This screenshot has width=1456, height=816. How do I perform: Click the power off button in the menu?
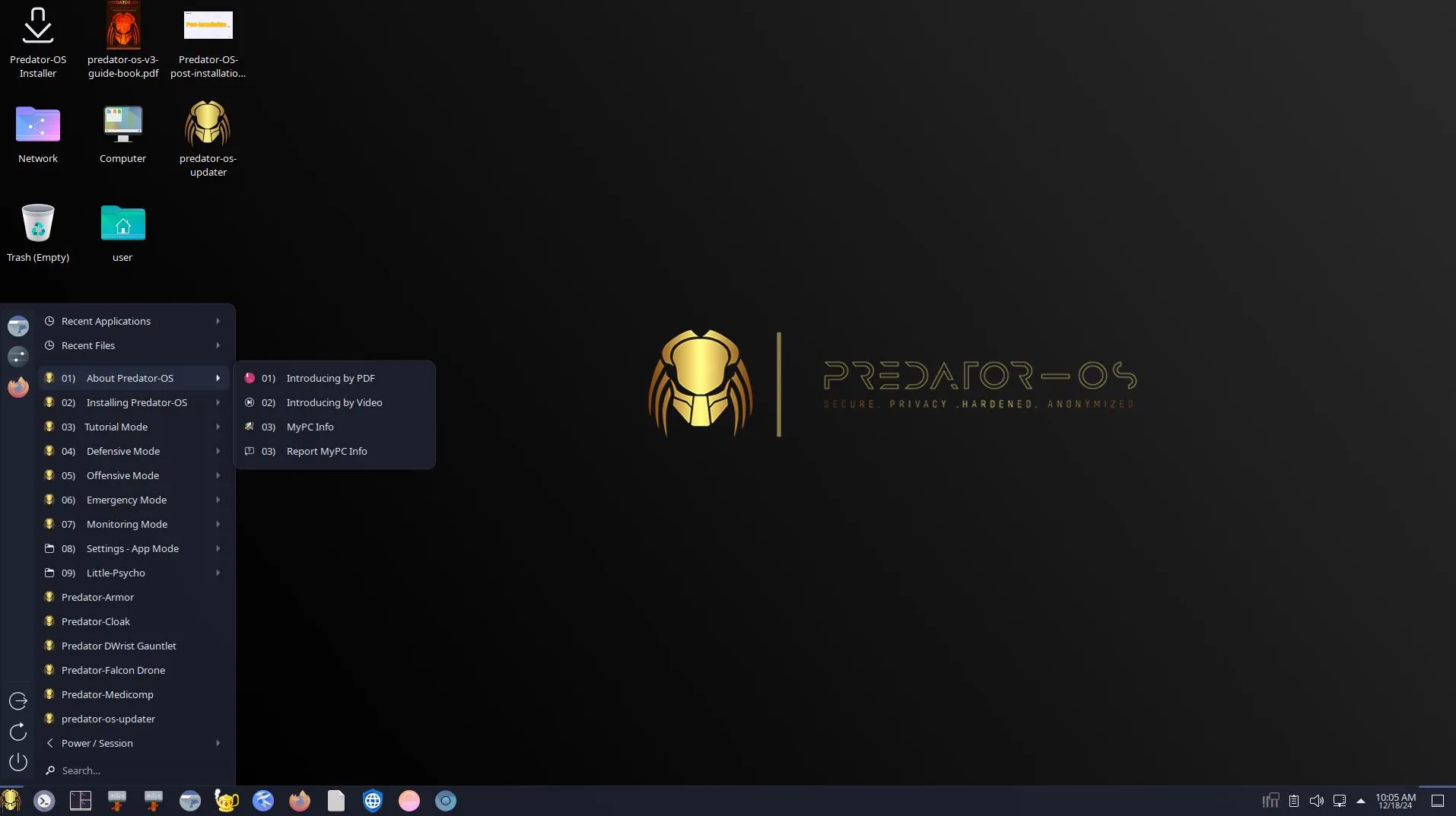(x=17, y=761)
